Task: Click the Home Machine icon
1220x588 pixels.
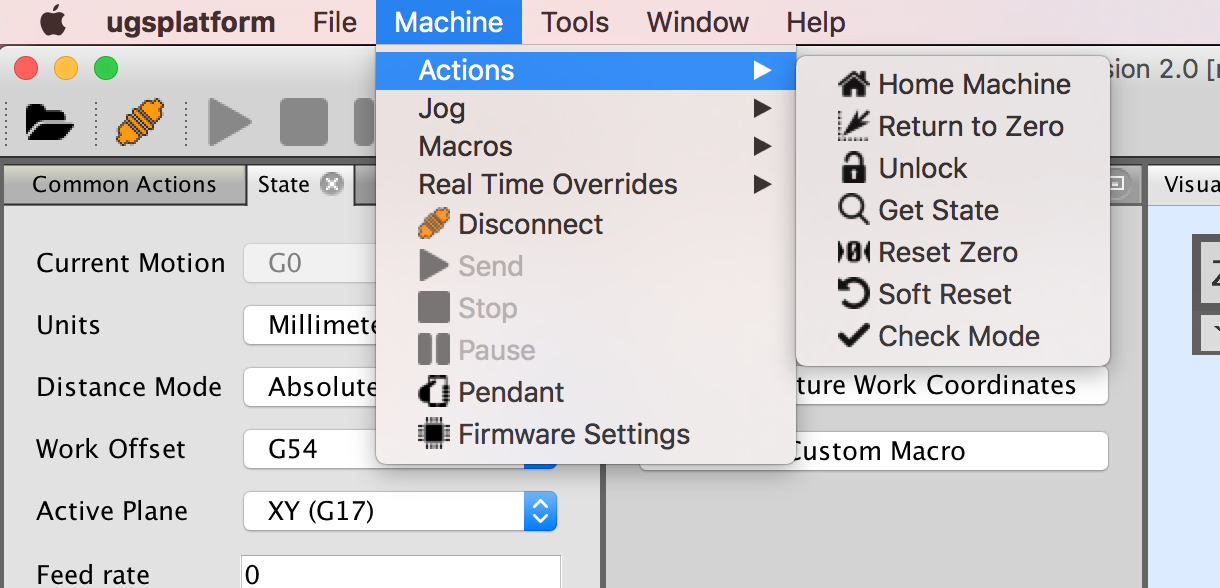Action: pos(856,84)
